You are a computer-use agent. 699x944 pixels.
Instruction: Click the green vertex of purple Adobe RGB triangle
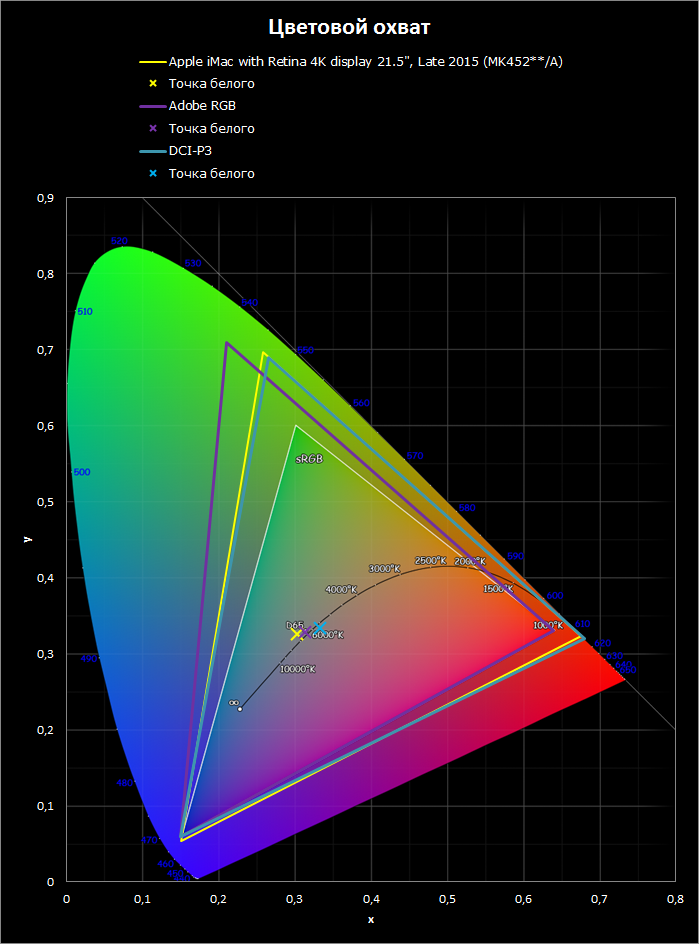click(x=226, y=342)
